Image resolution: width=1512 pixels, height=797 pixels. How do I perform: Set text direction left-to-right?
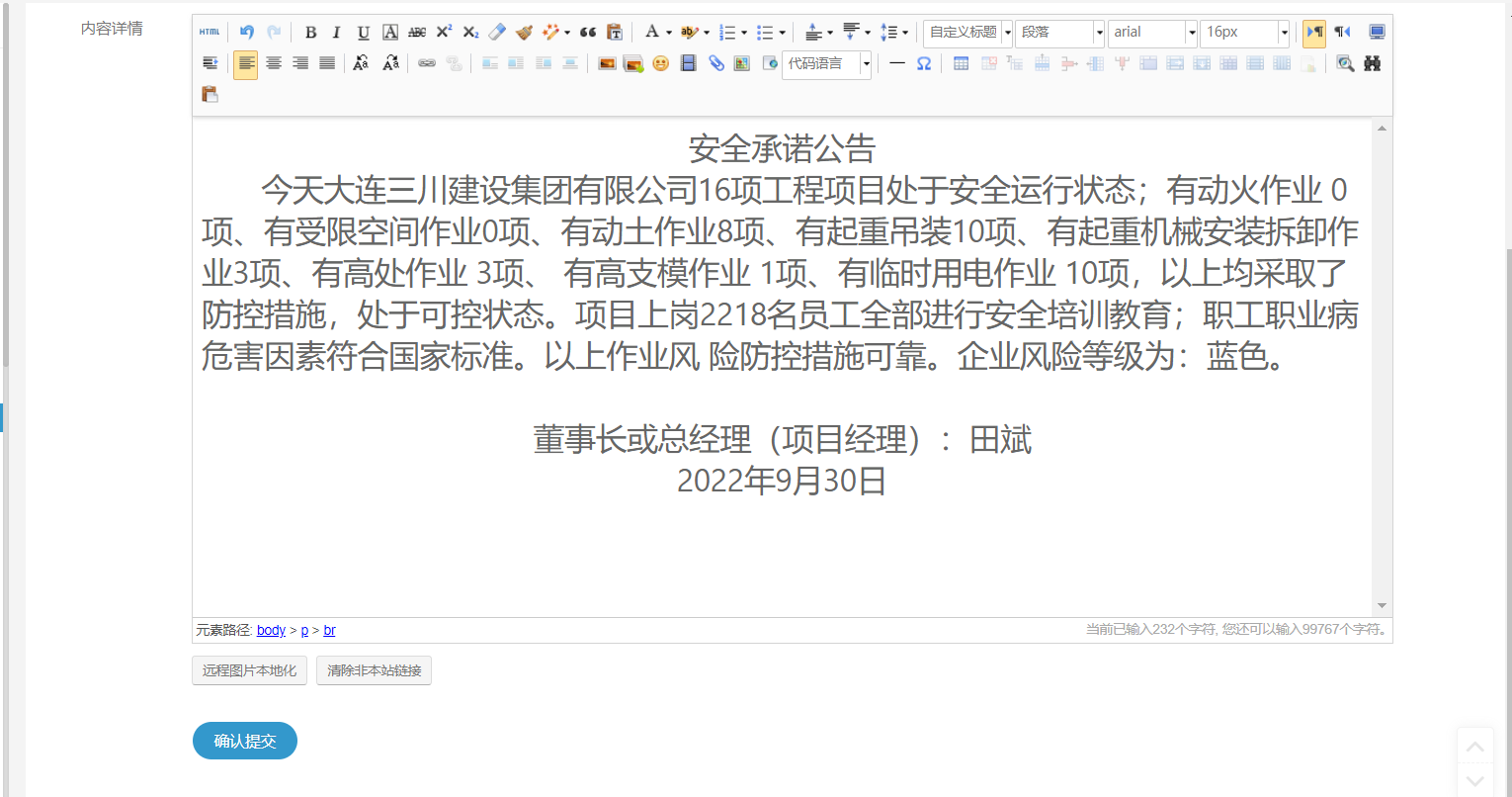1314,33
